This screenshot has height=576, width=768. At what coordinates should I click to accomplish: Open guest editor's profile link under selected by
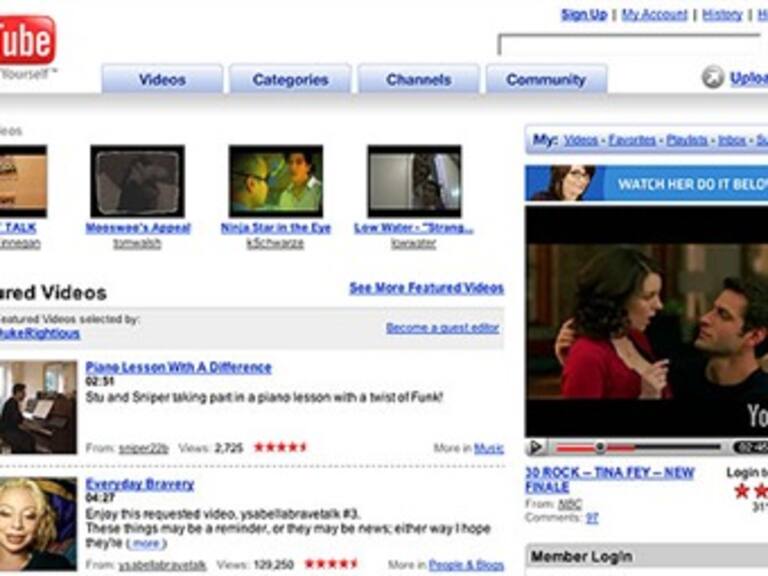click(39, 334)
